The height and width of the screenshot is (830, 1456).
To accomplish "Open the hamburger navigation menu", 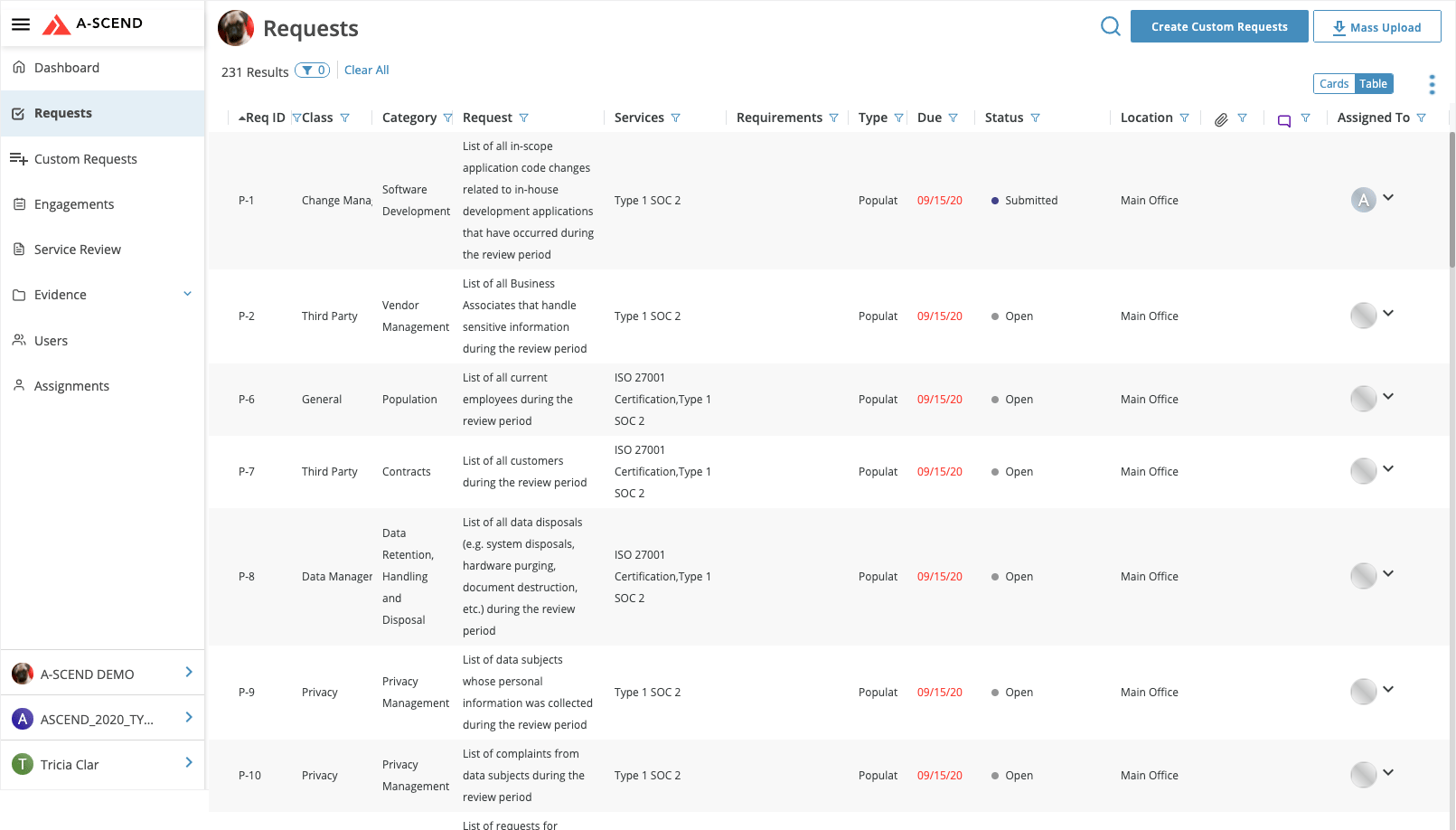I will tap(21, 24).
